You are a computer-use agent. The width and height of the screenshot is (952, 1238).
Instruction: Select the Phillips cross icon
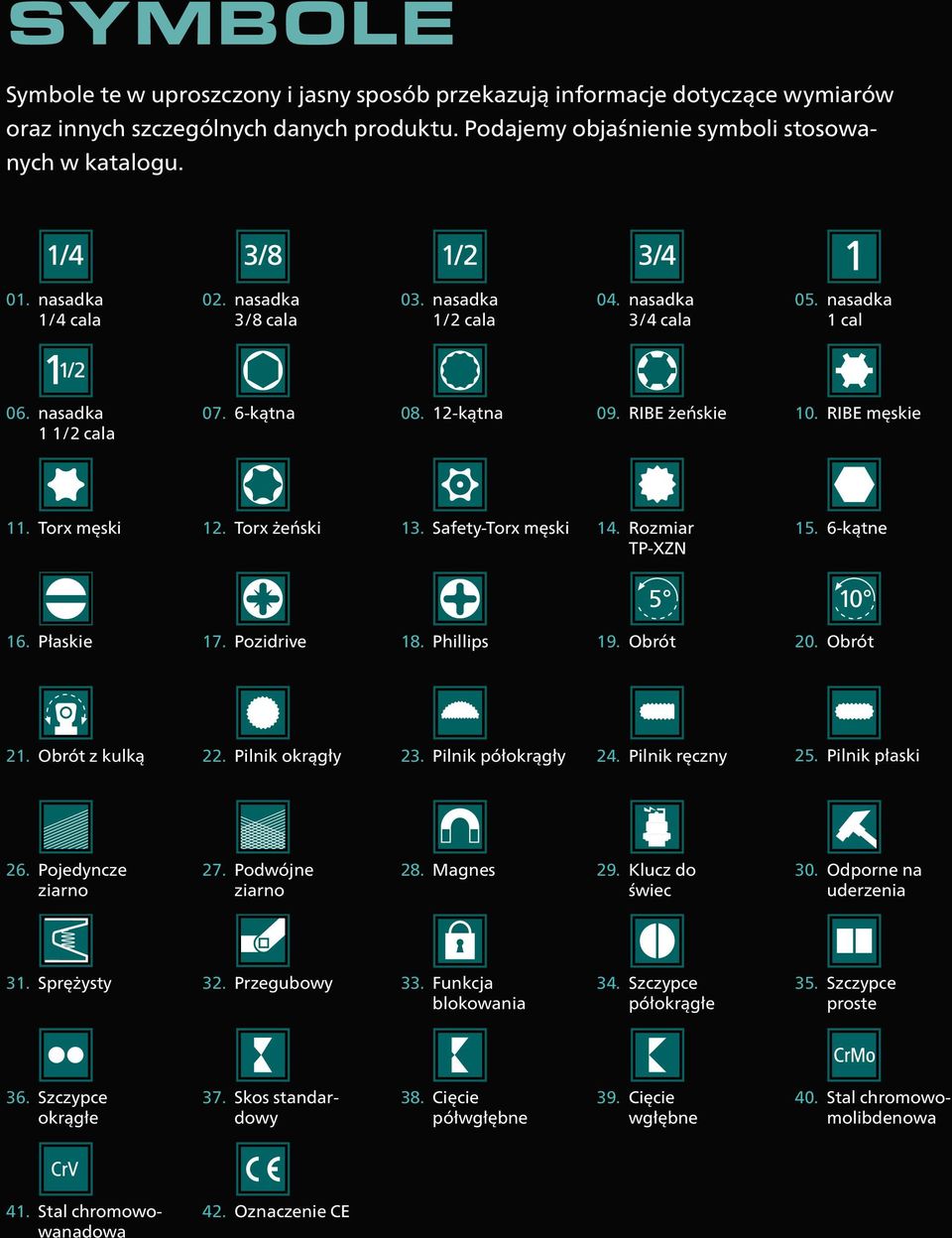(x=460, y=598)
